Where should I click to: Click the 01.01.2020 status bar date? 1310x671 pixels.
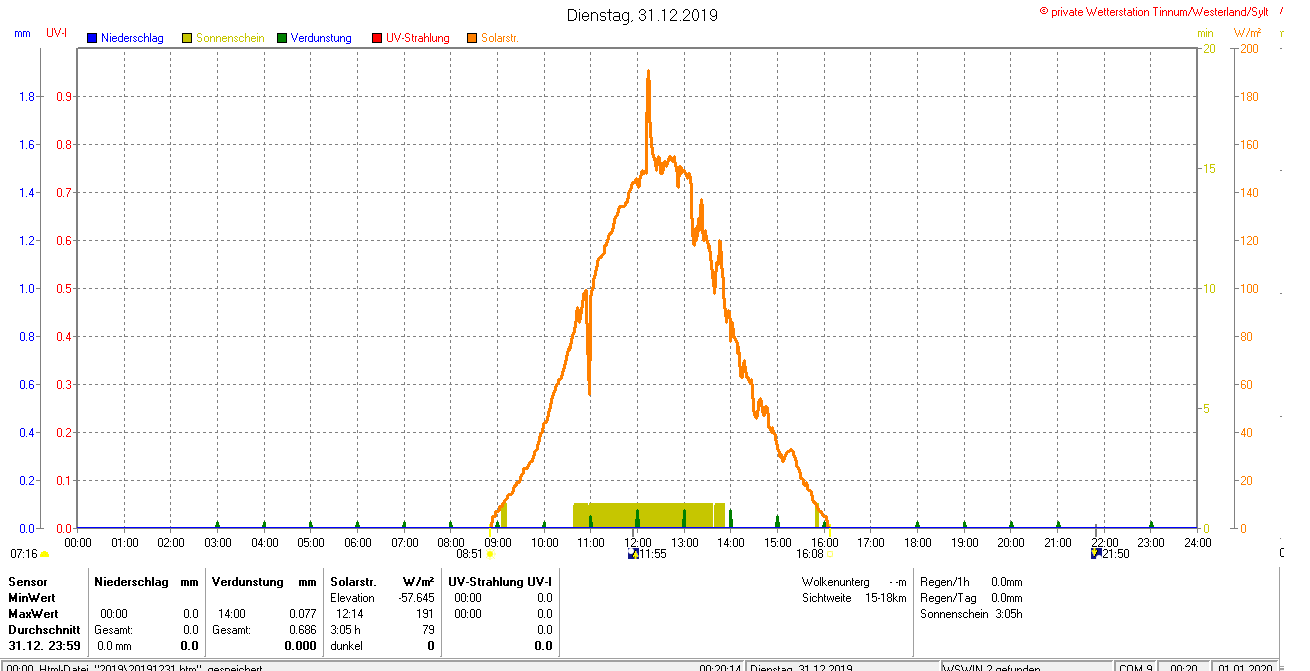(1246, 667)
